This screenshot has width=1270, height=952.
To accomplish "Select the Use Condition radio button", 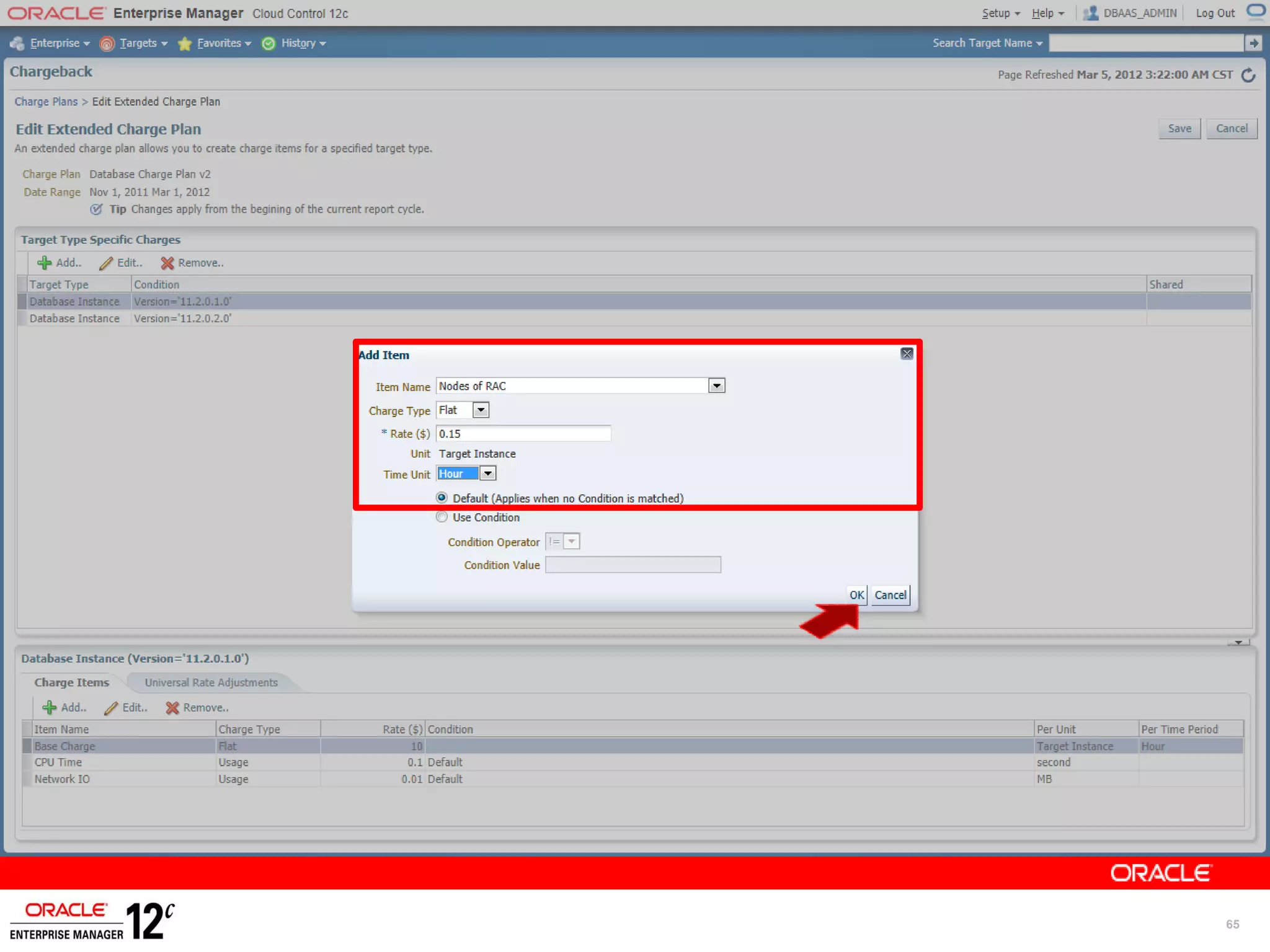I will 442,517.
